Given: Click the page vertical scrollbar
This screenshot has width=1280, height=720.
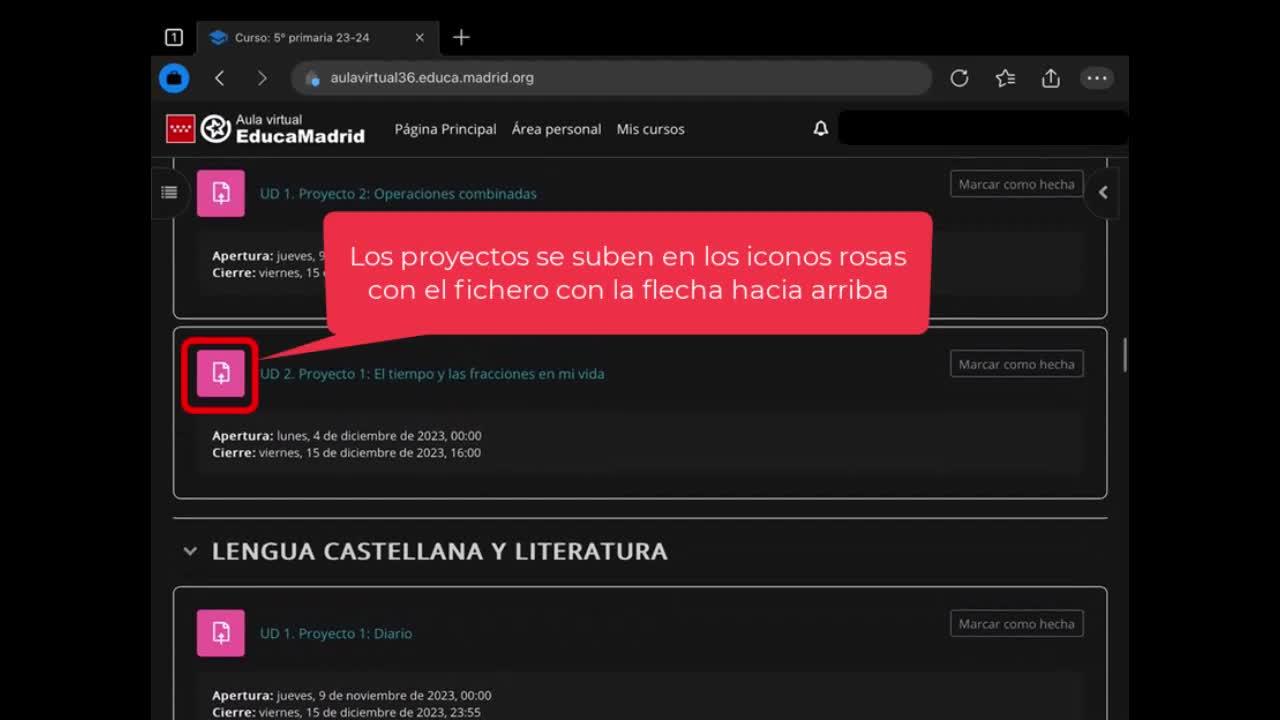Looking at the screenshot, I should pos(1124,355).
